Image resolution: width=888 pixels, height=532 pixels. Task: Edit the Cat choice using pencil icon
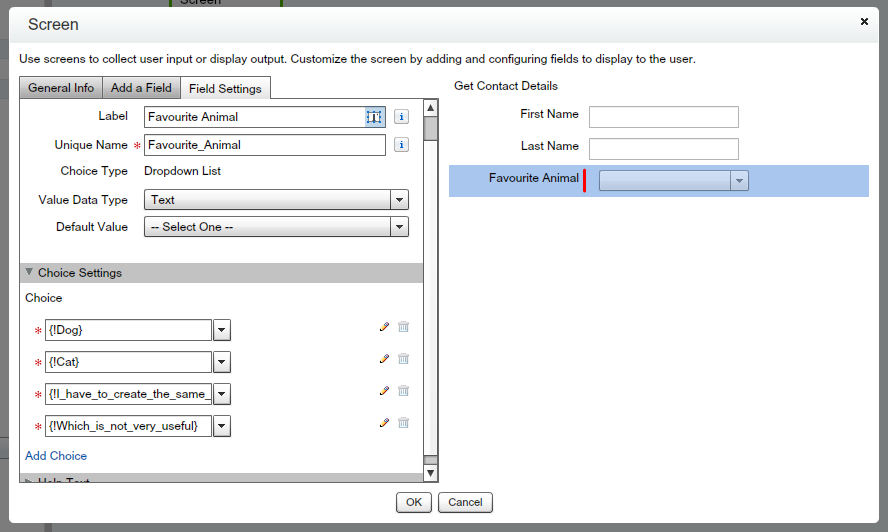[384, 359]
